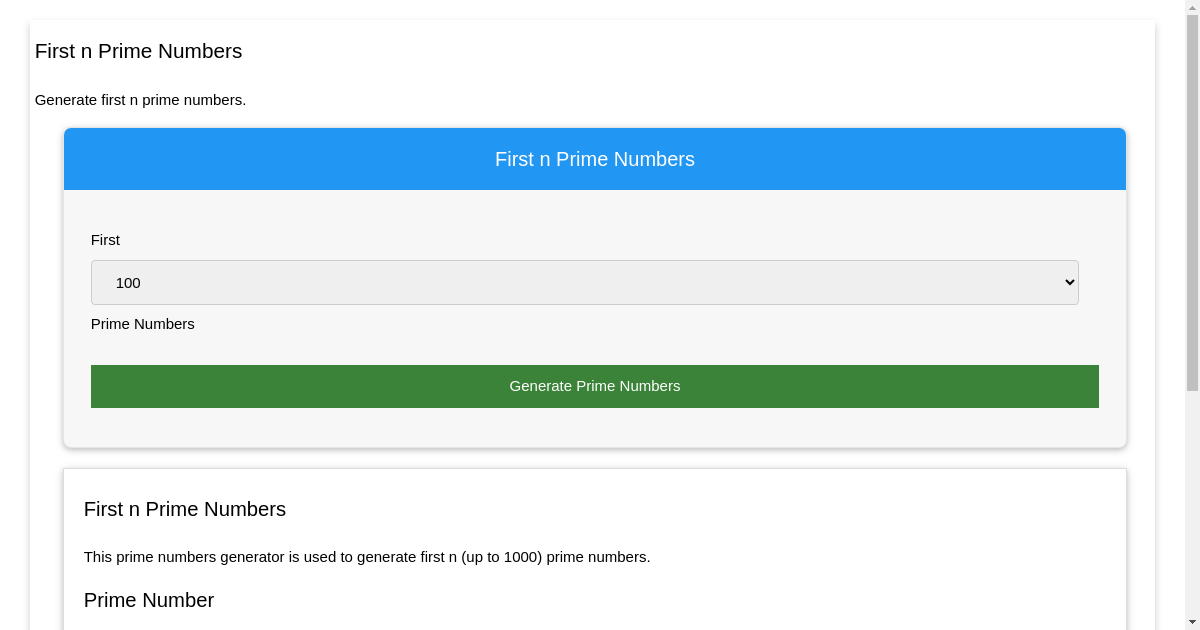
Task: Click the lower First n Prime Numbers heading
Action: [x=184, y=509]
